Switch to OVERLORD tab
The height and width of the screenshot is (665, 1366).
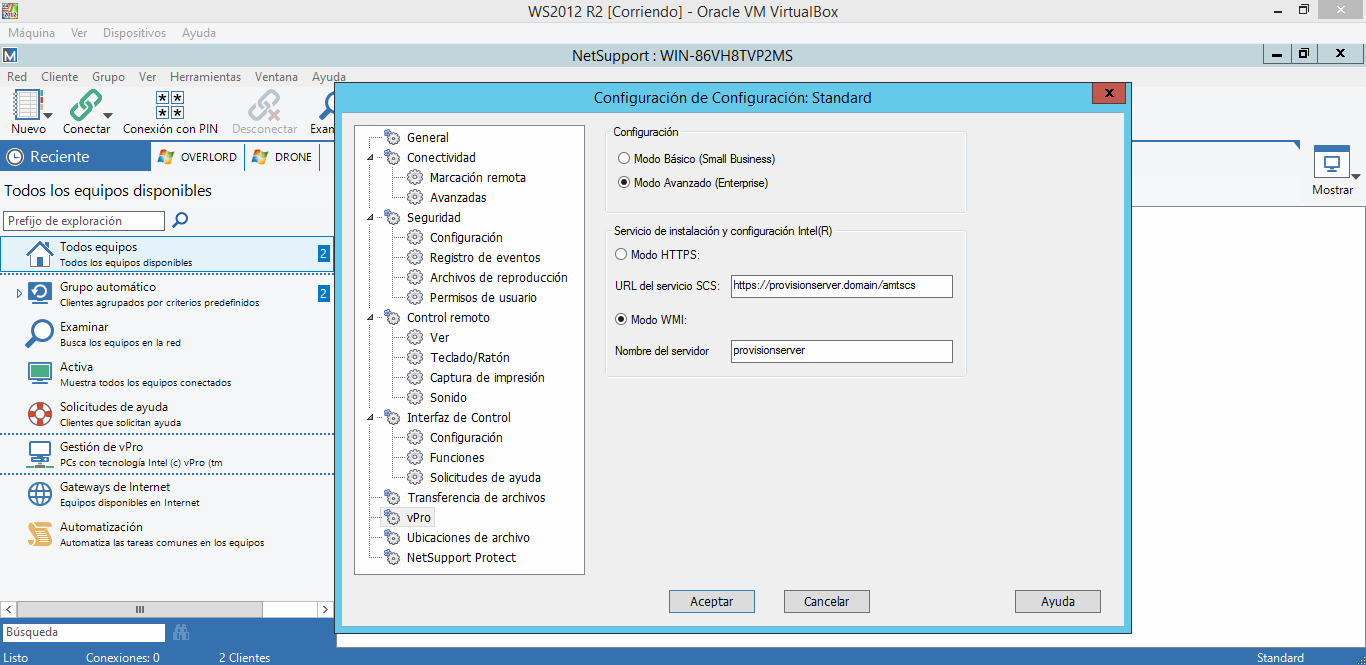198,157
